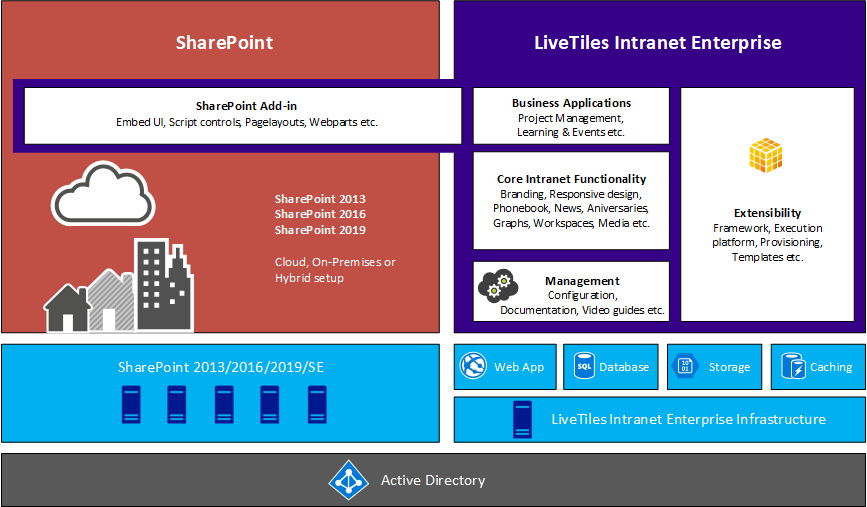
Task: Click the first SharePoint server icon
Action: coord(131,405)
